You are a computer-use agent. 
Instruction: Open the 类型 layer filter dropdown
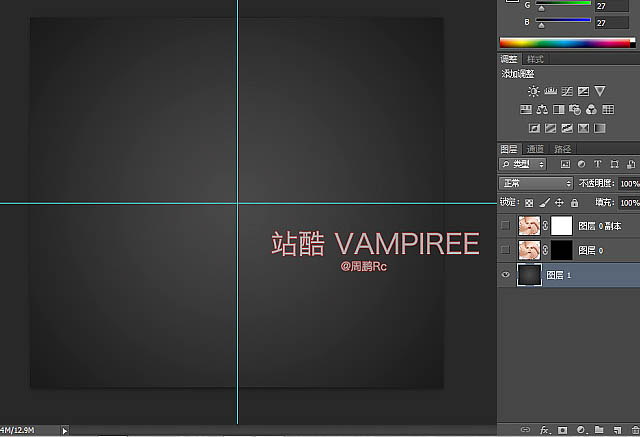click(522, 164)
